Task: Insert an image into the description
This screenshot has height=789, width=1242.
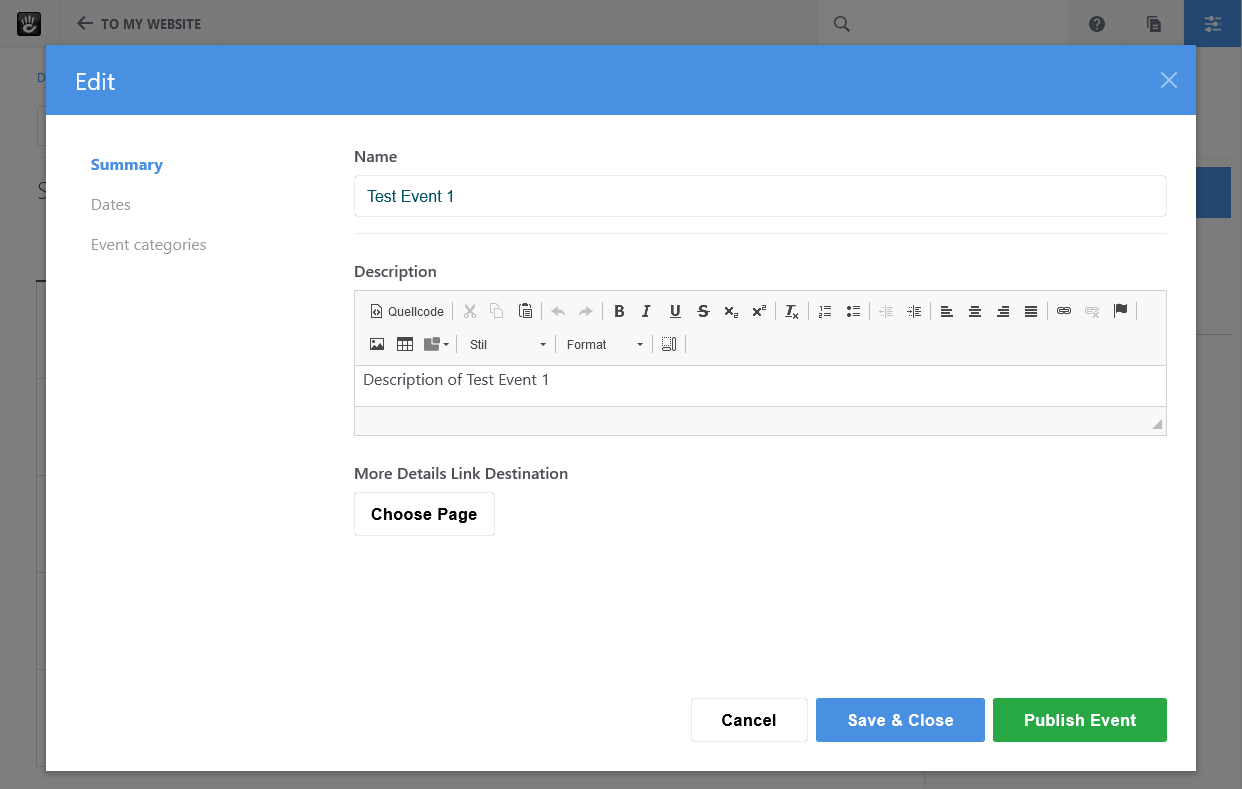Action: pyautogui.click(x=377, y=343)
